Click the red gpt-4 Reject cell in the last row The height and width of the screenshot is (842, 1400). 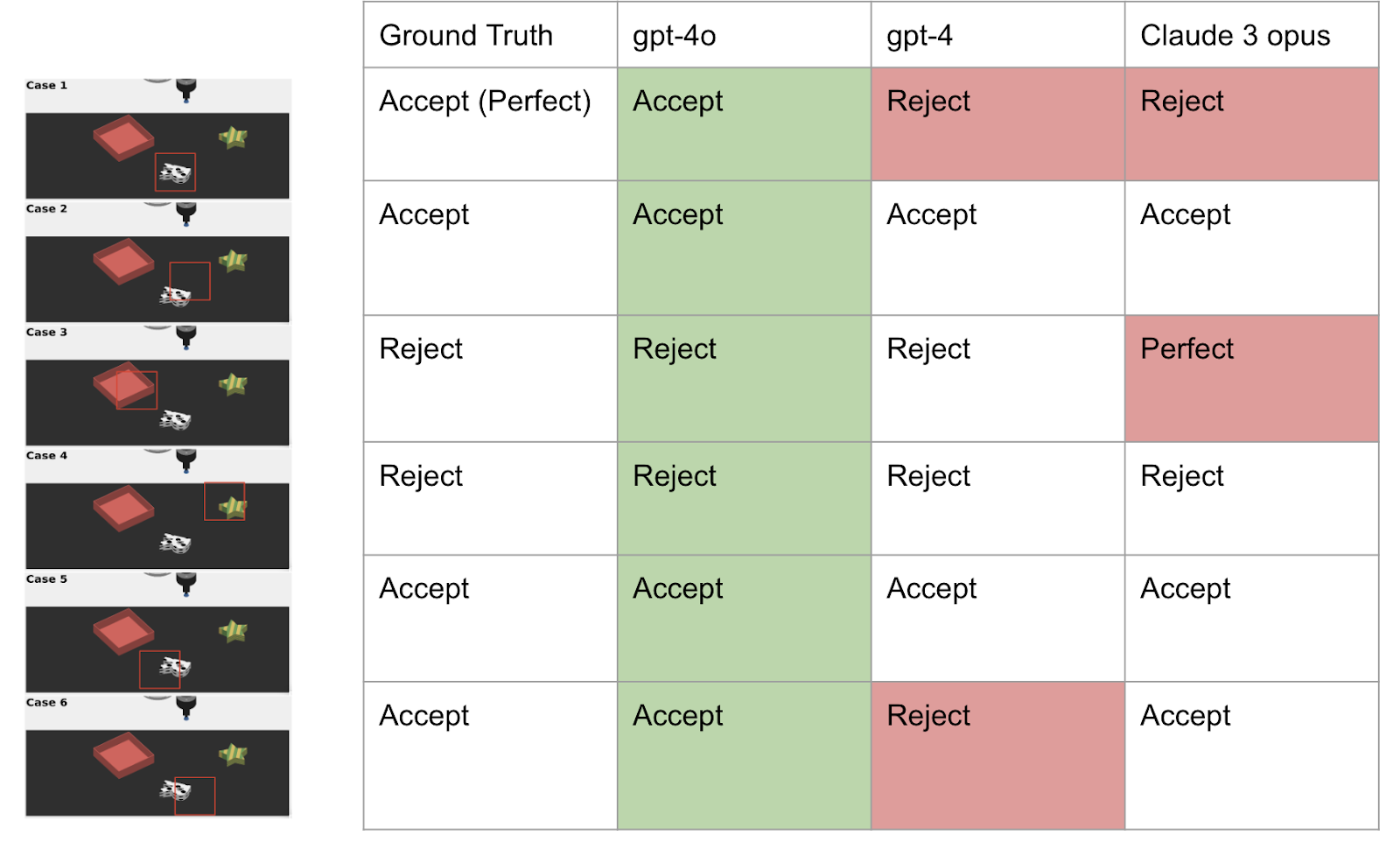coord(997,754)
